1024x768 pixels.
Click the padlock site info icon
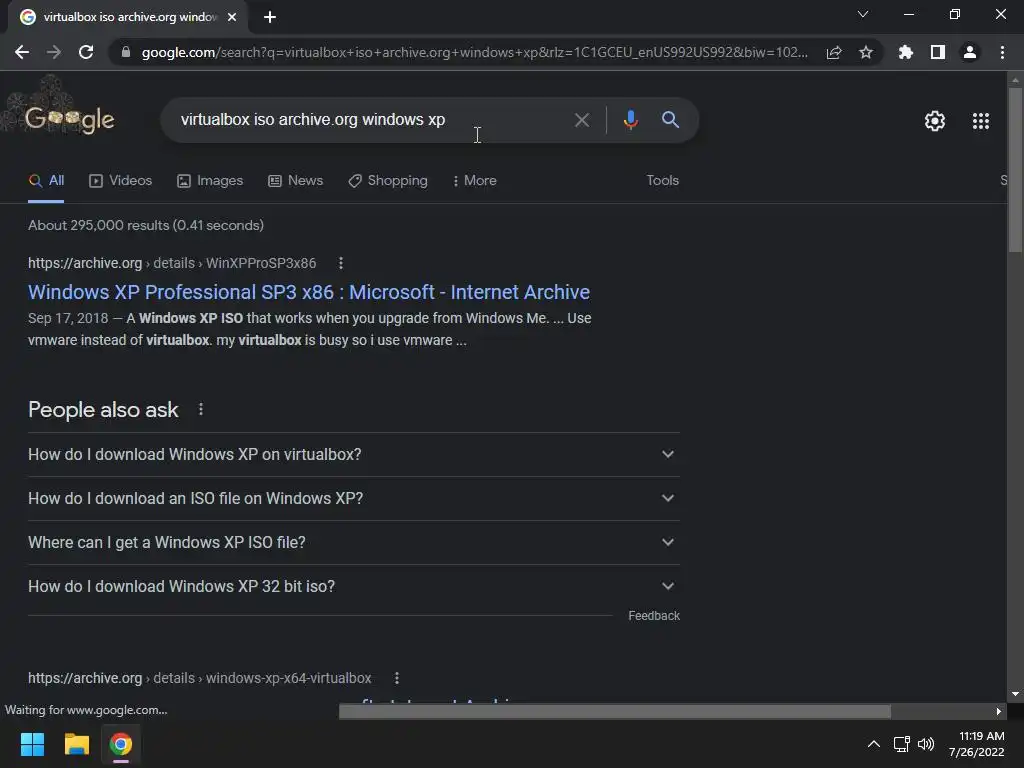pyautogui.click(x=126, y=52)
